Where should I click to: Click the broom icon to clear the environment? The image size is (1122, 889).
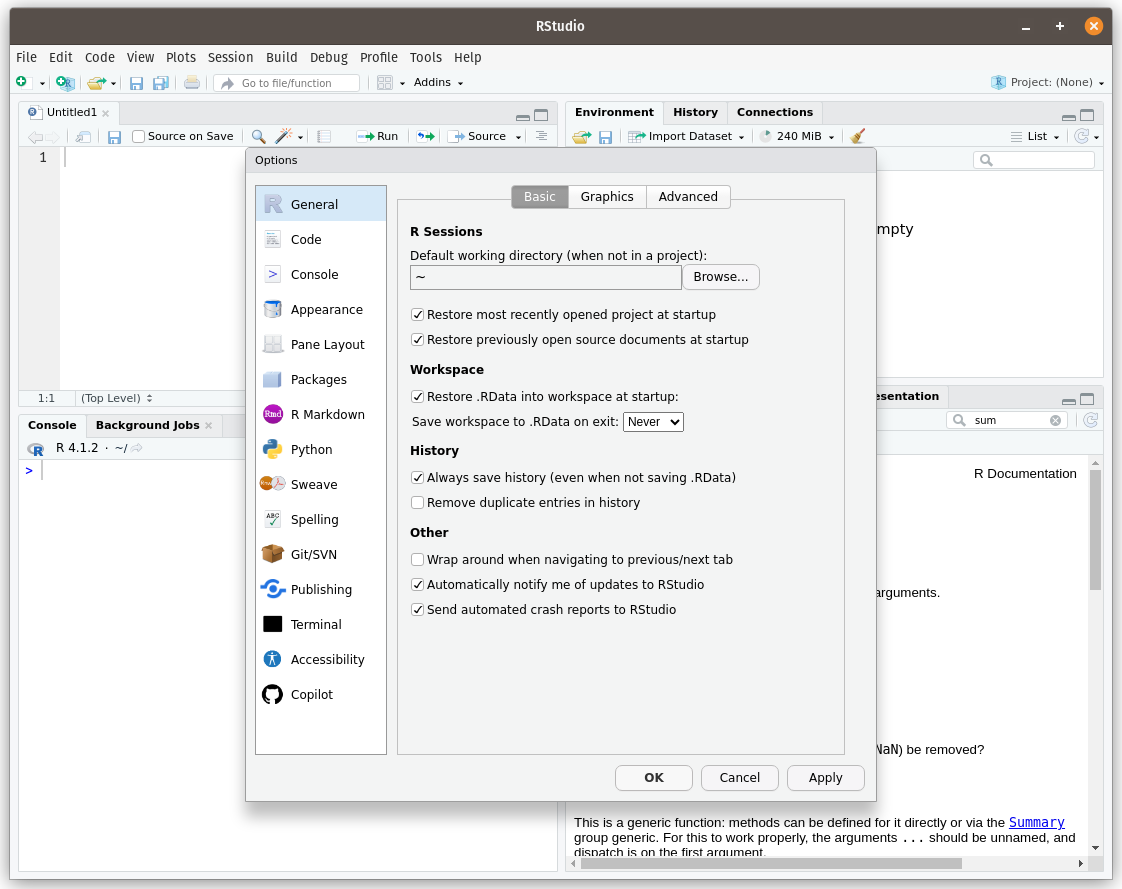point(857,136)
